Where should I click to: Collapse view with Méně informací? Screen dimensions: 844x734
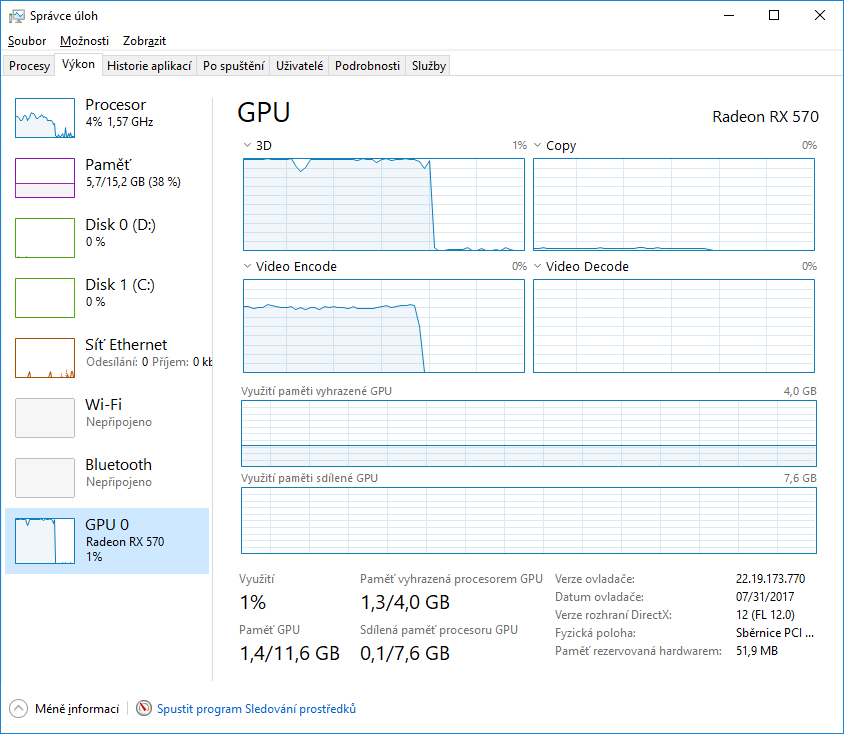tap(66, 709)
